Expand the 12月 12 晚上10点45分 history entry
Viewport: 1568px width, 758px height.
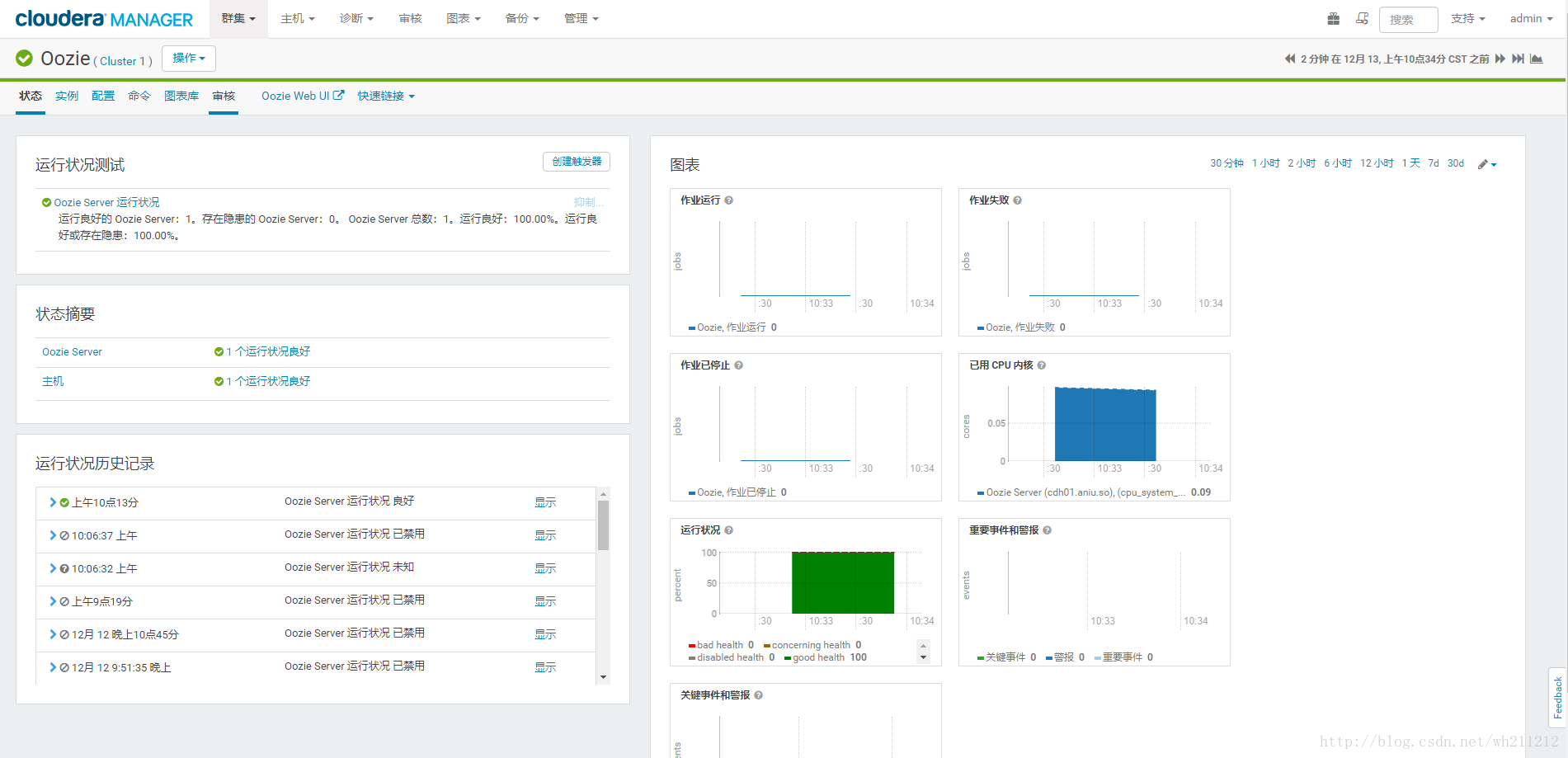pos(53,634)
